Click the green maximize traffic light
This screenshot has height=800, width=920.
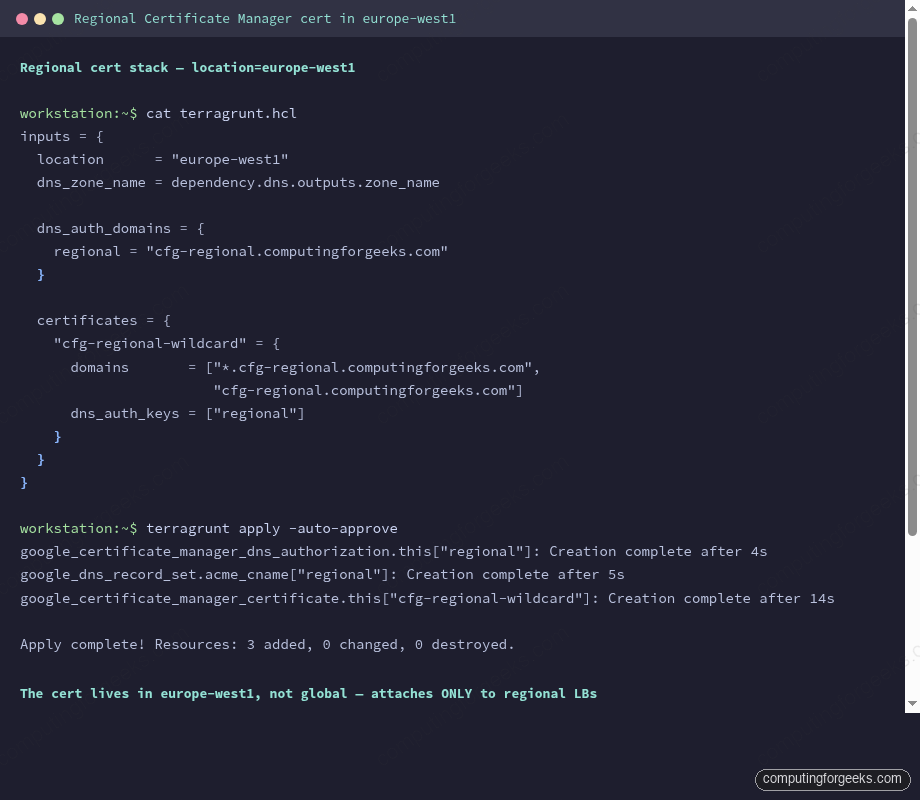pyautogui.click(x=58, y=17)
